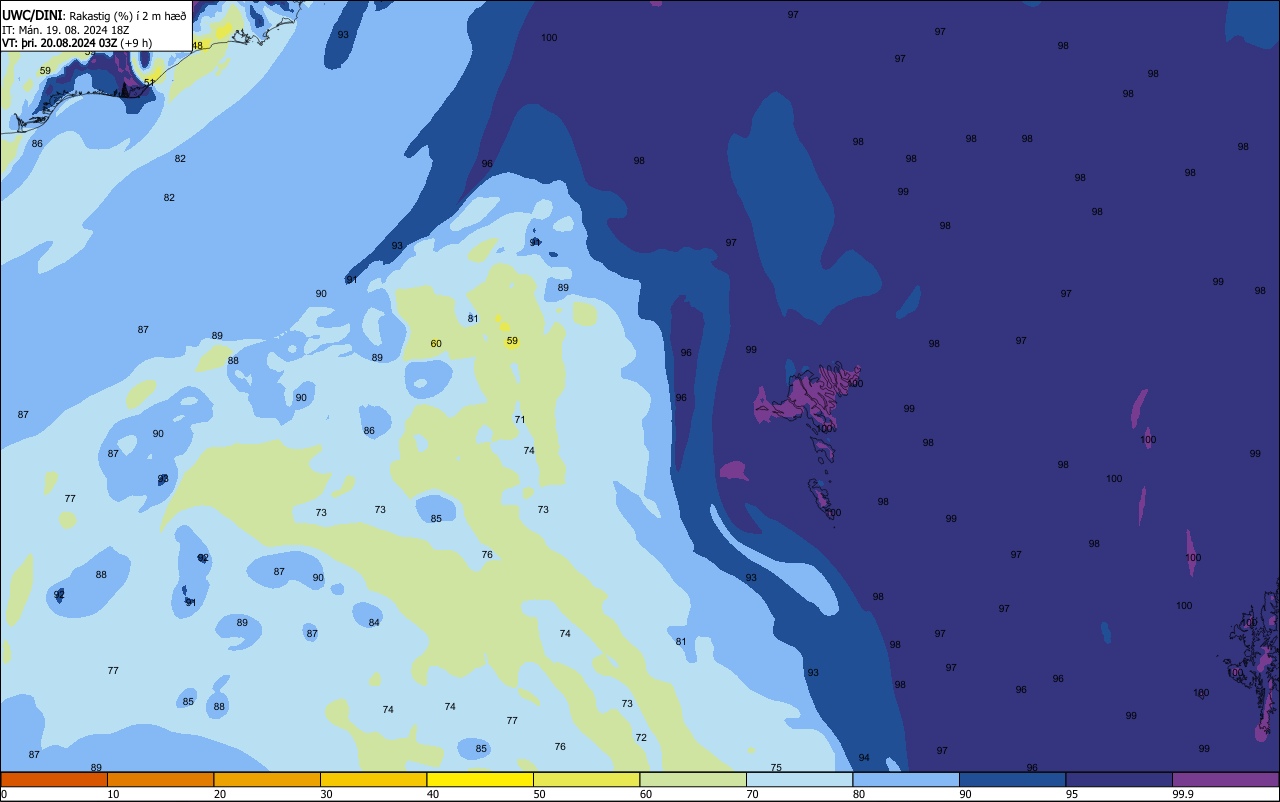Viewport: 1280px width, 802px height.
Task: Click the value '51' near the Iceland coast
Action: 149,83
